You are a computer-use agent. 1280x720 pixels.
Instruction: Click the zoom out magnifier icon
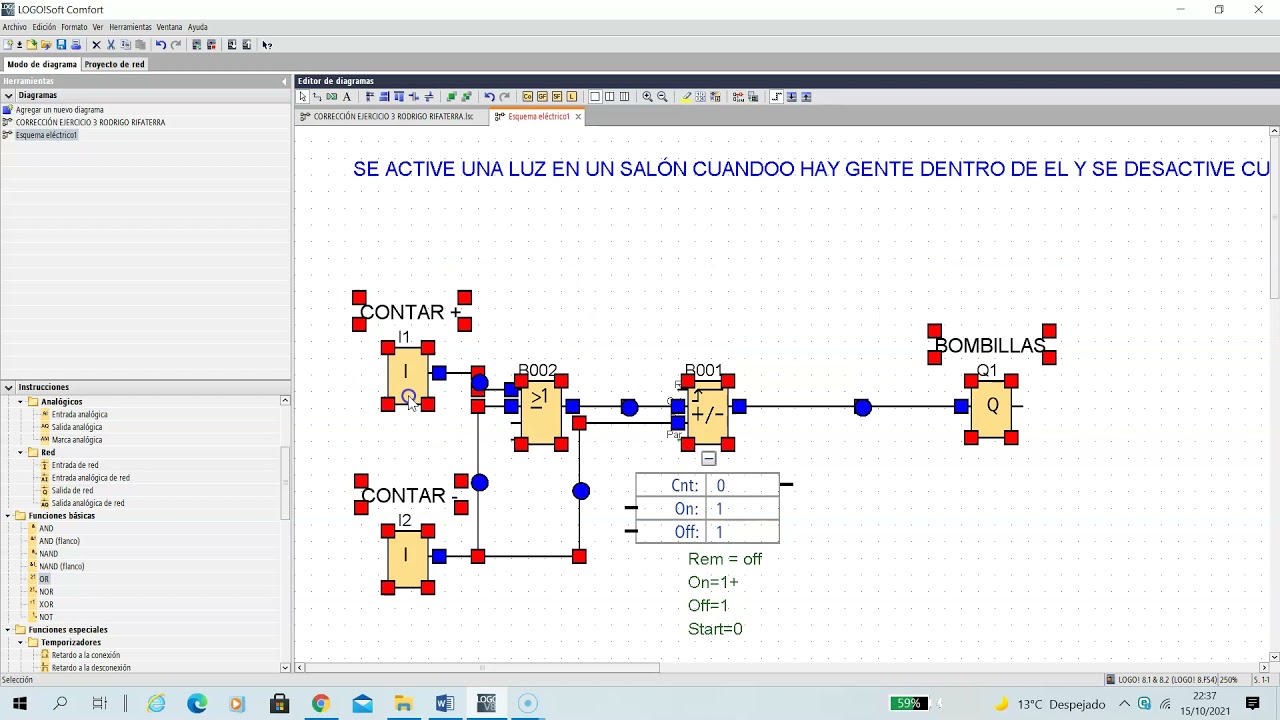[x=662, y=97]
